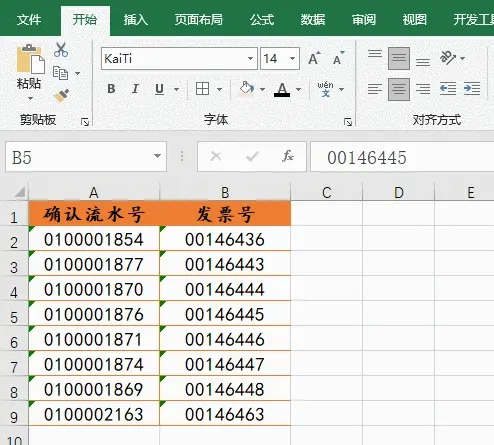Click the text Orientation icon
This screenshot has width=494, height=445.
(448, 58)
